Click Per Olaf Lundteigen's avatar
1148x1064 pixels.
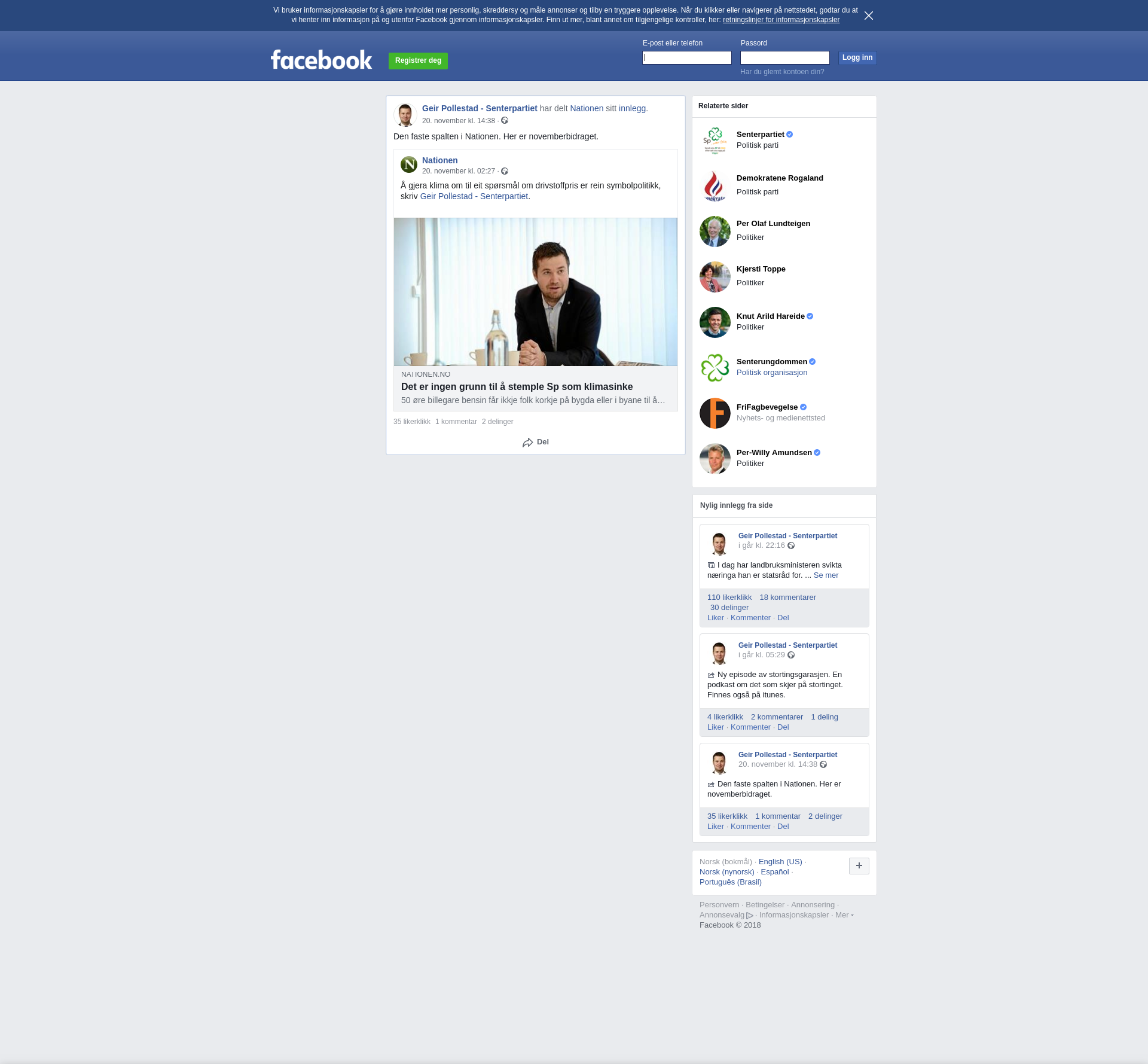pos(715,231)
